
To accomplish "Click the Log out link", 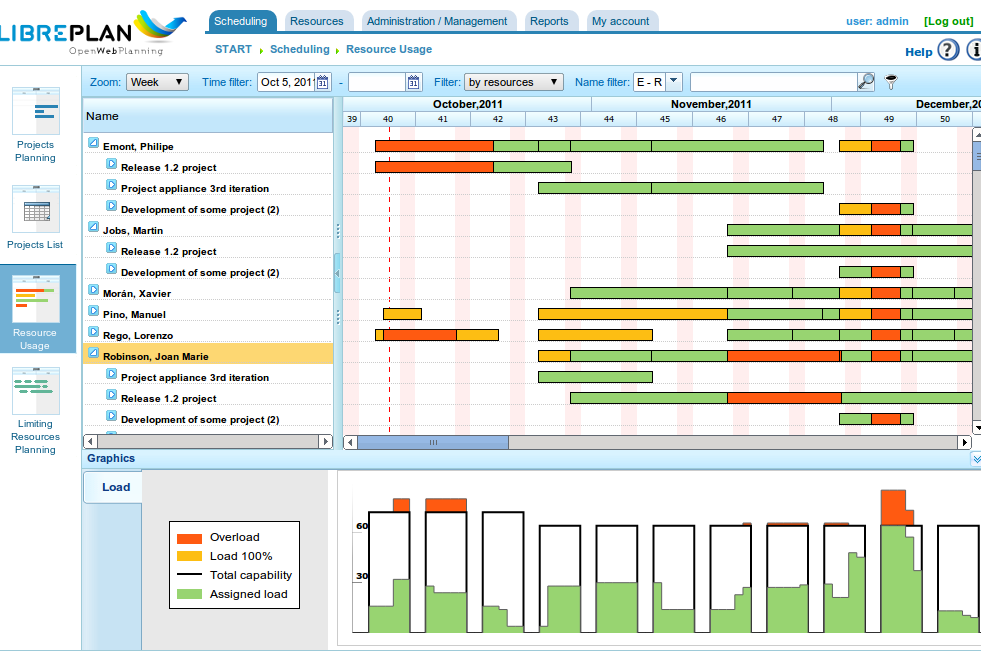I will pyautogui.click(x=949, y=21).
